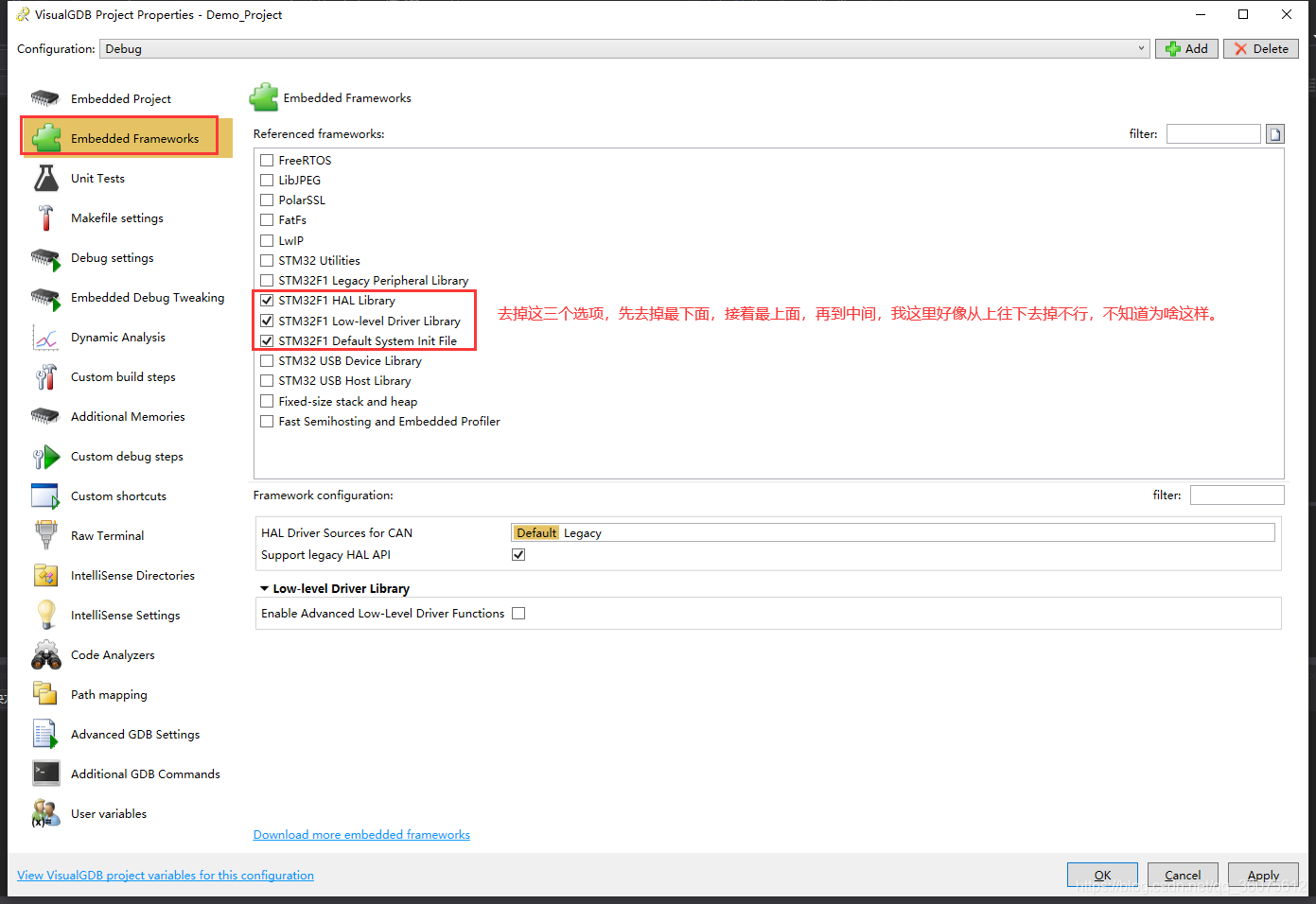Click the IntelliSense Settings lightbulb icon
The height and width of the screenshot is (904, 1316).
(45, 615)
